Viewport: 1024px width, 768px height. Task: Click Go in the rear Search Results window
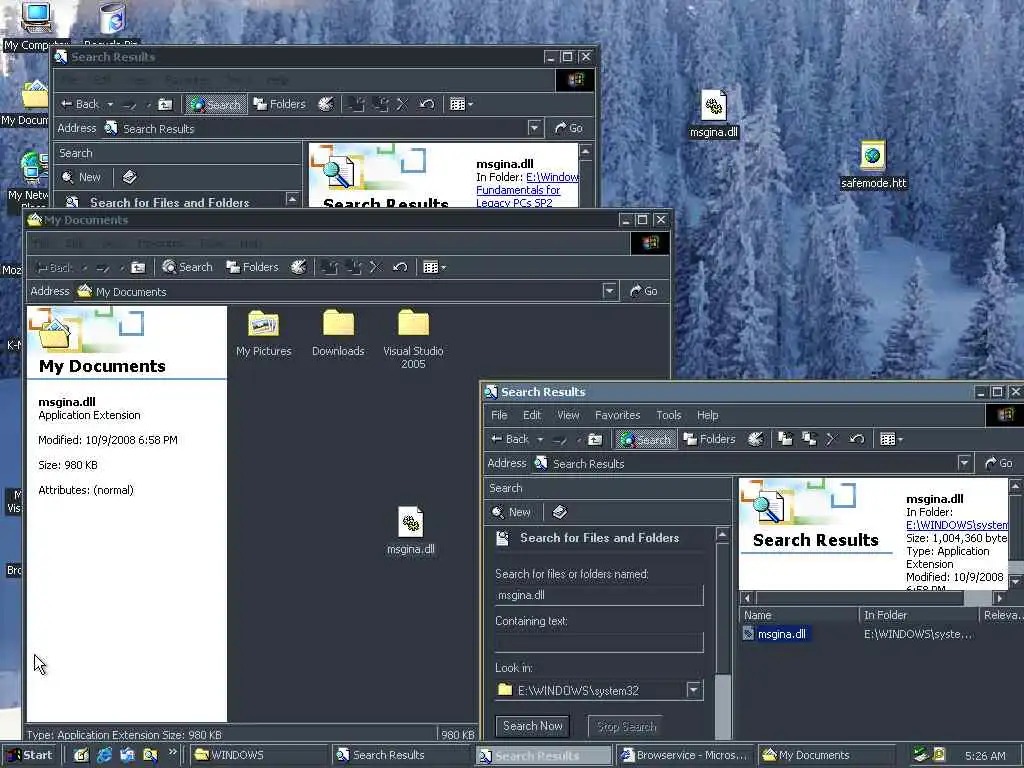click(x=569, y=128)
